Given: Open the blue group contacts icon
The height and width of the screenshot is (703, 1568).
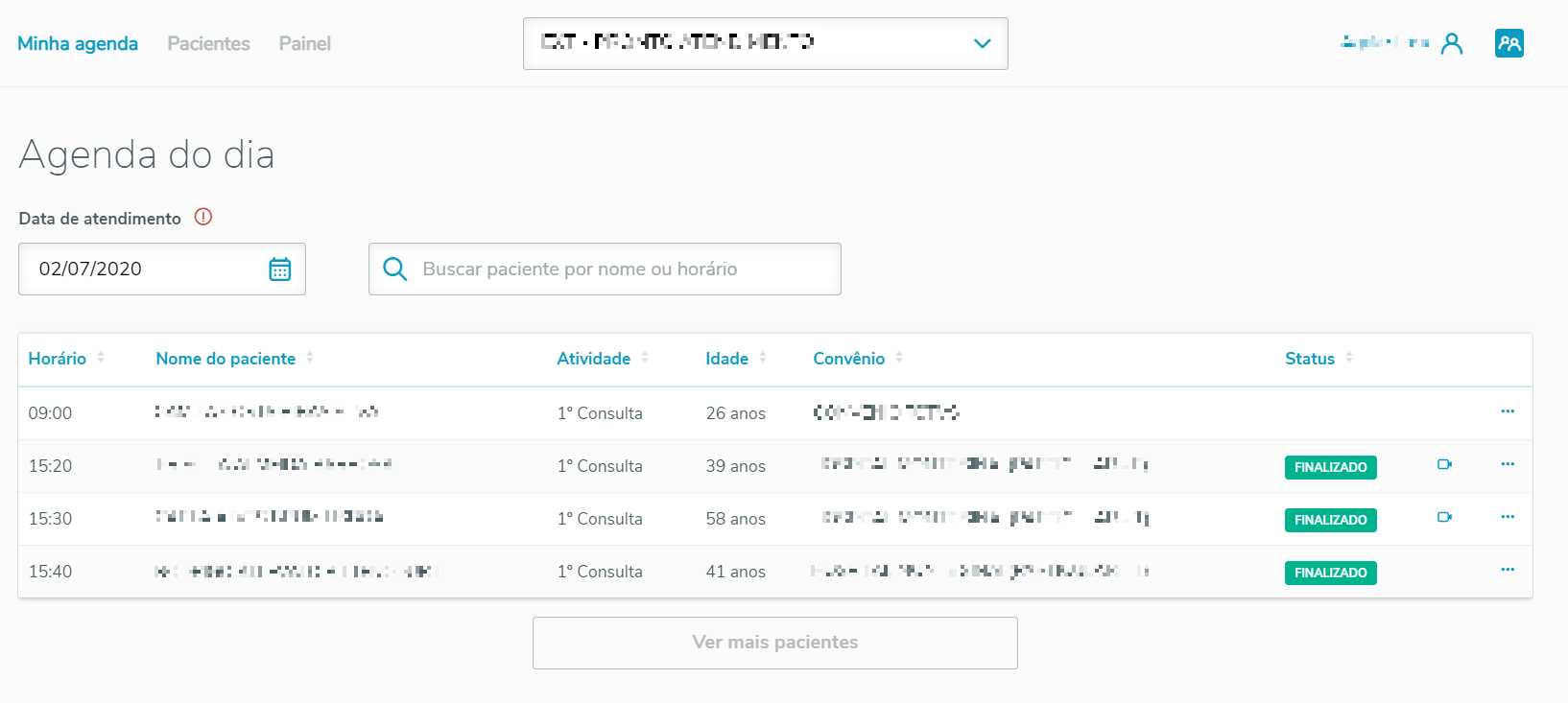Looking at the screenshot, I should 1509,43.
